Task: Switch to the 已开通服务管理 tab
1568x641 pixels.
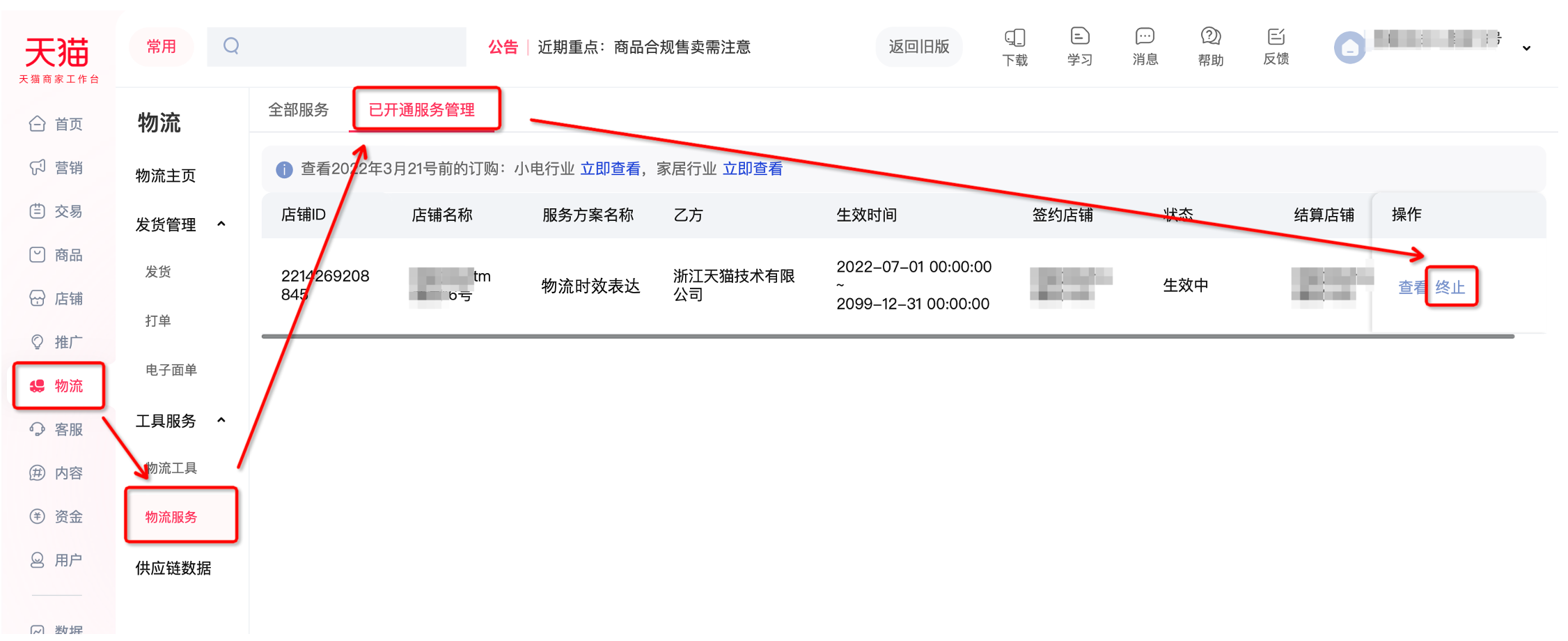Action: tap(422, 109)
